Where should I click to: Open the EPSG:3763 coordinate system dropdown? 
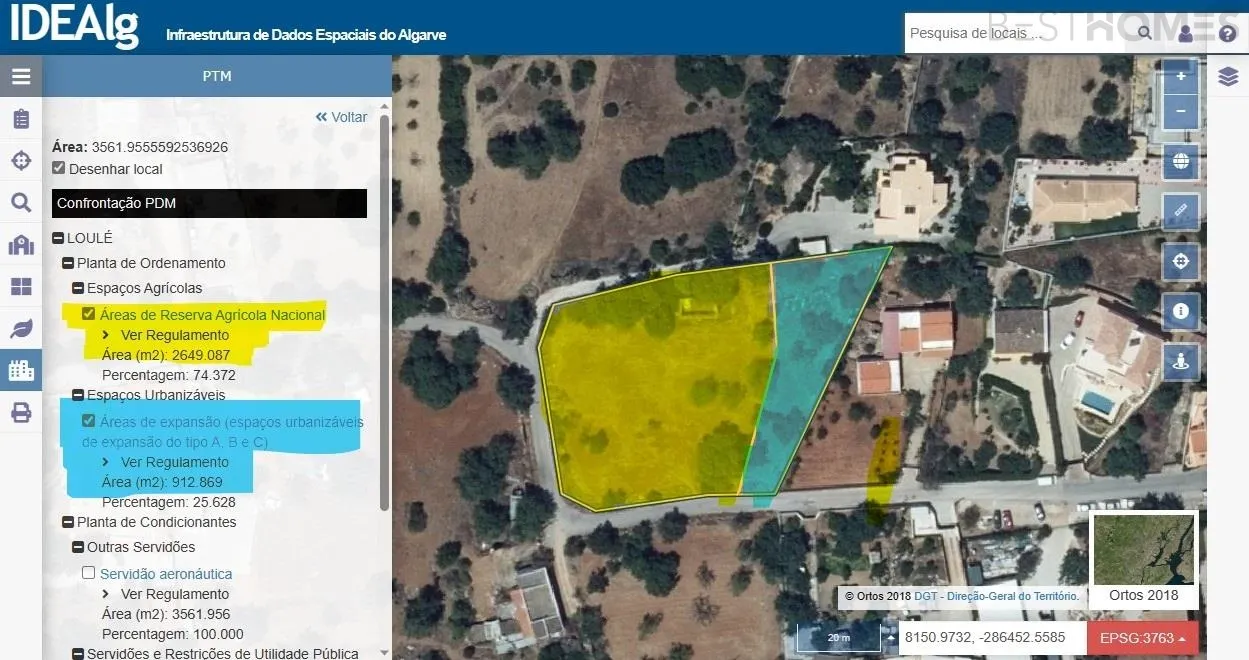[x=1143, y=638]
